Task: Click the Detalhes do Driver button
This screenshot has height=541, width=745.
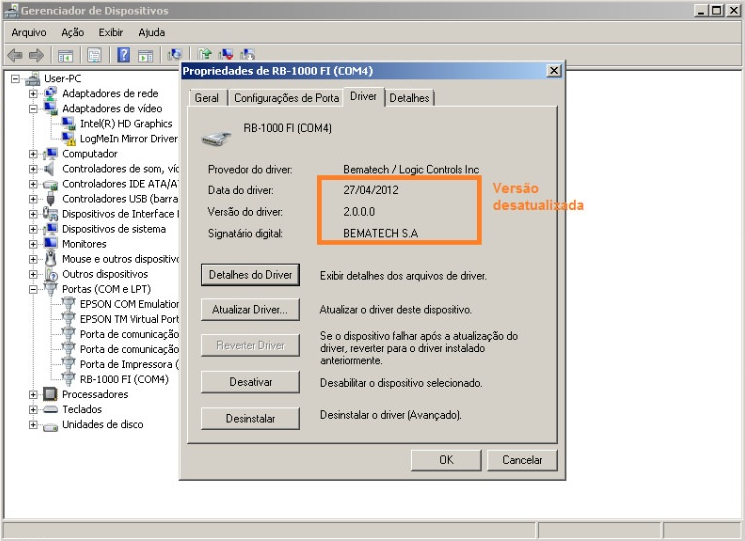Action: tap(250, 274)
